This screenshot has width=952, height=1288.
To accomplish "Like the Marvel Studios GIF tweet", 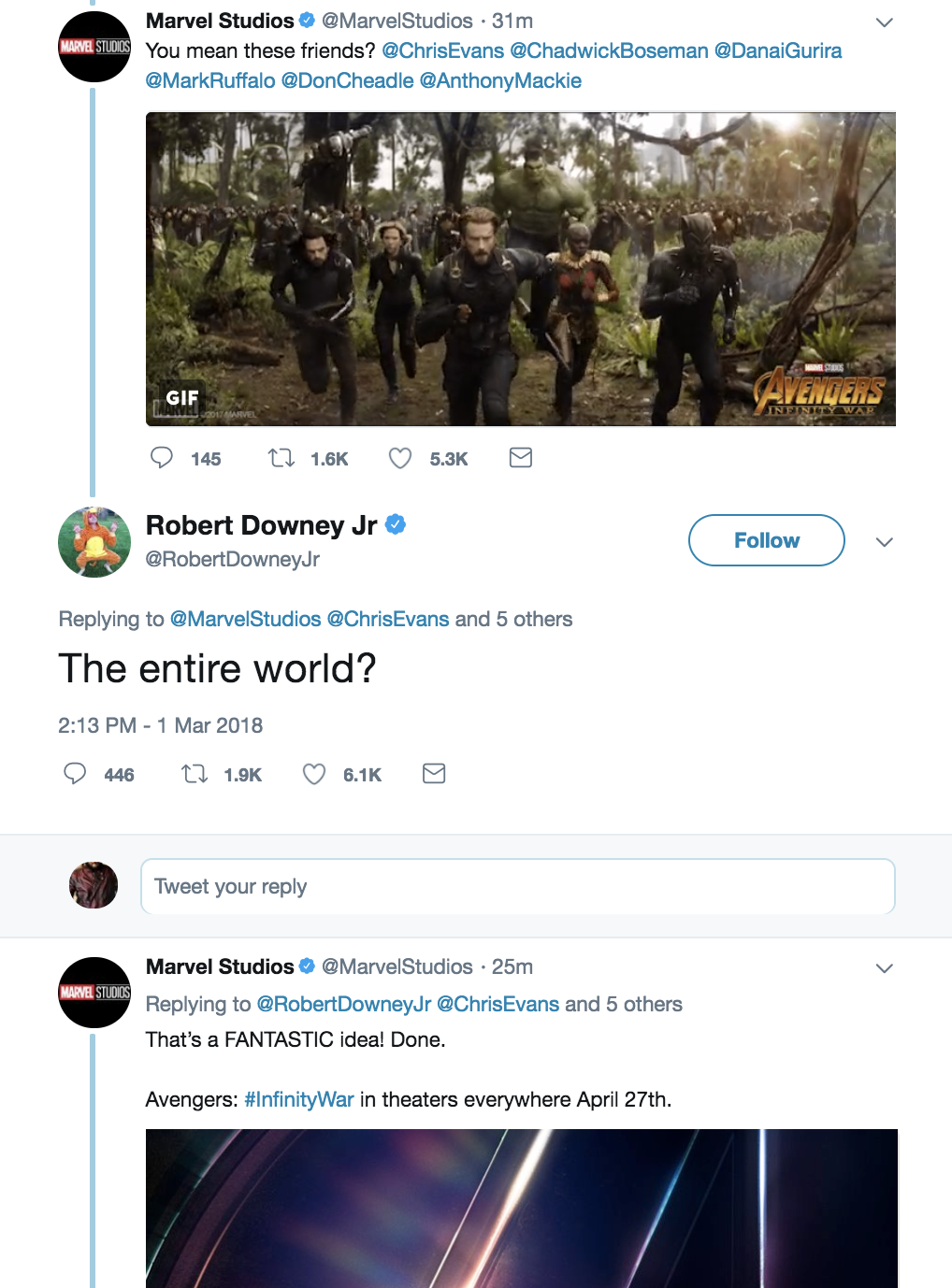I will 400,458.
